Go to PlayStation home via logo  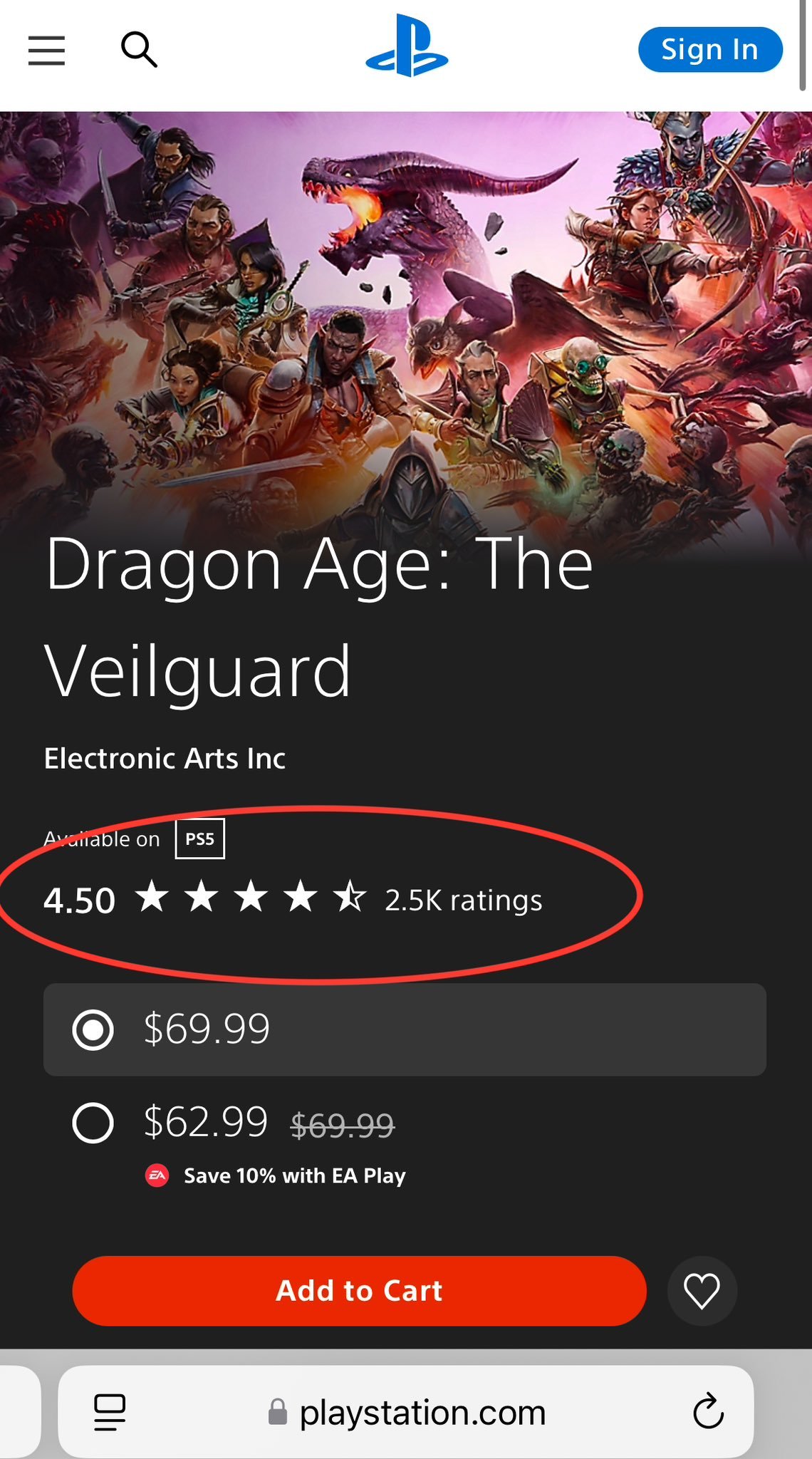tap(407, 46)
